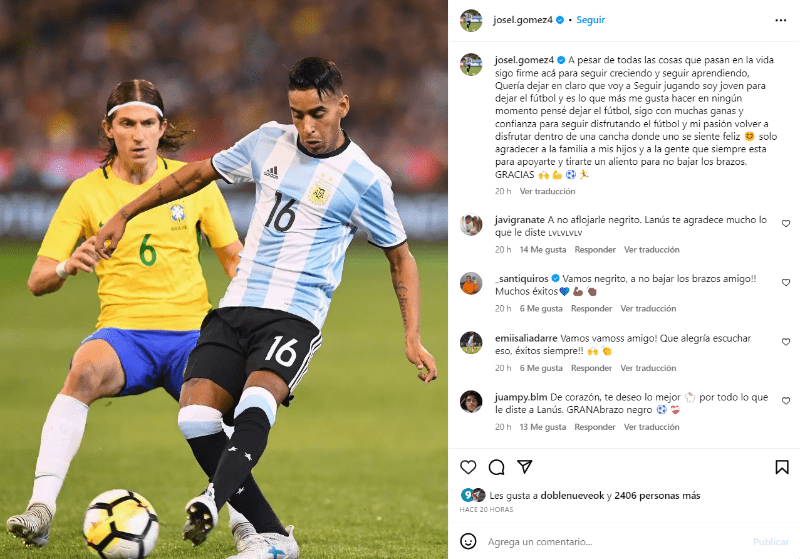Open doblenueveok's profile from likes
The height and width of the screenshot is (559, 800).
(572, 495)
